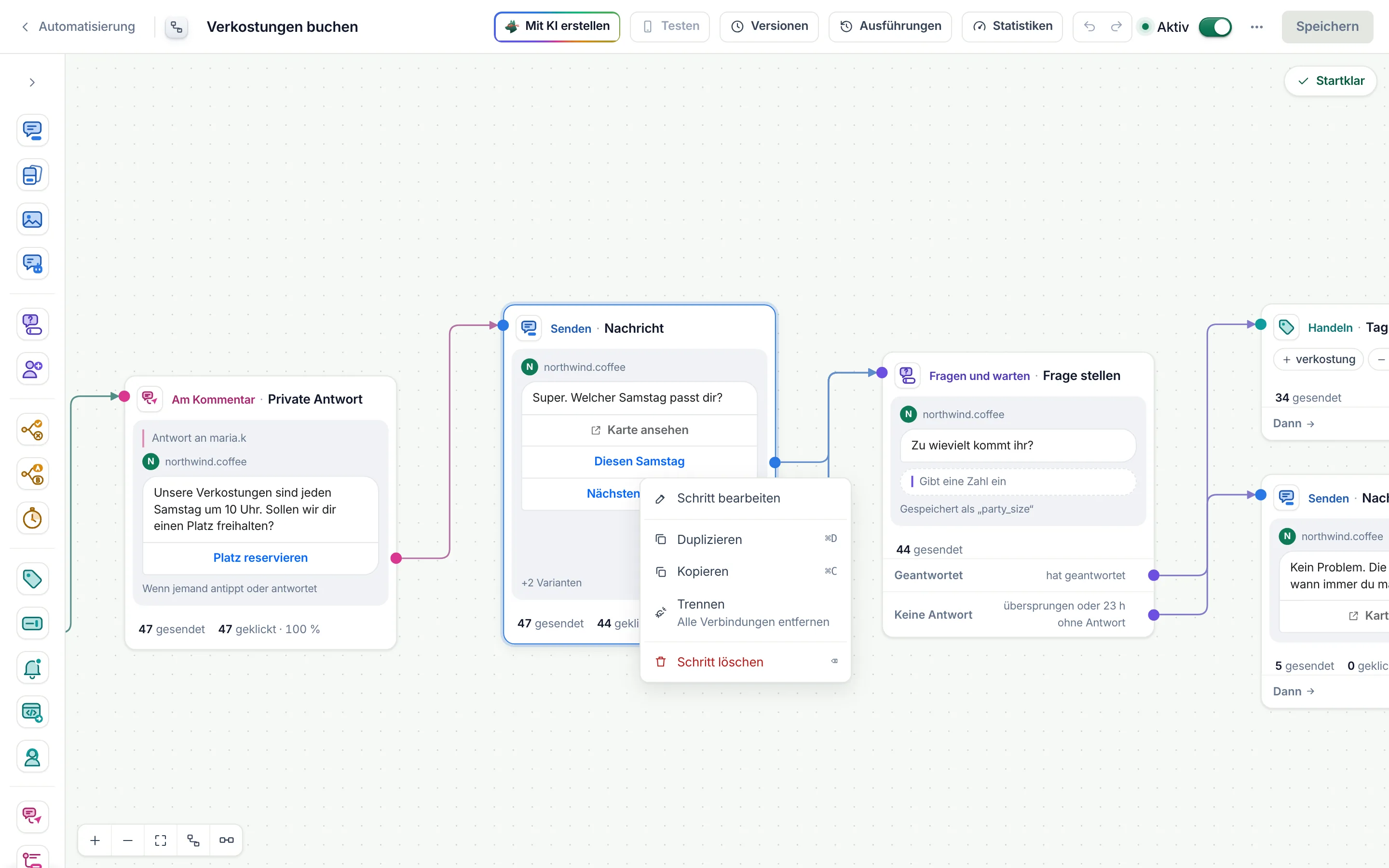The width and height of the screenshot is (1389, 868).
Task: Choose Schritt löschen in the context menu
Action: coord(745,662)
